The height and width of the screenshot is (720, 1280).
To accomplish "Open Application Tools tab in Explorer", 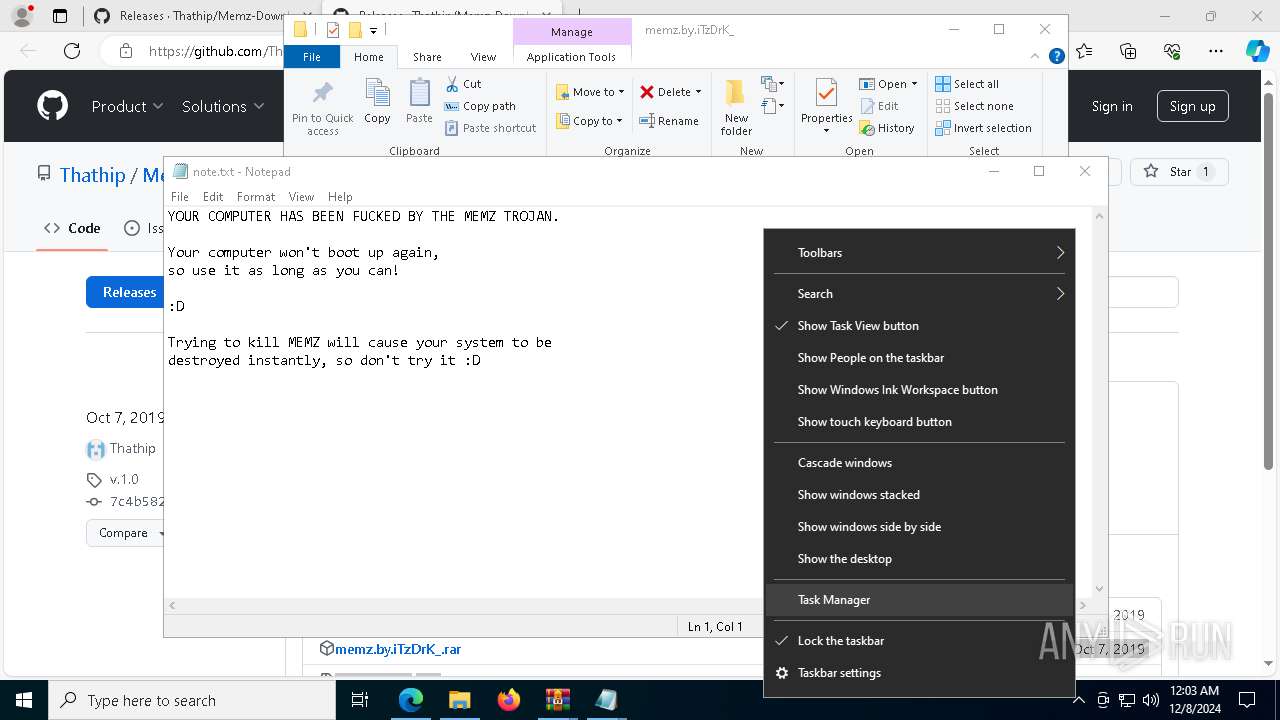I will 571,57.
